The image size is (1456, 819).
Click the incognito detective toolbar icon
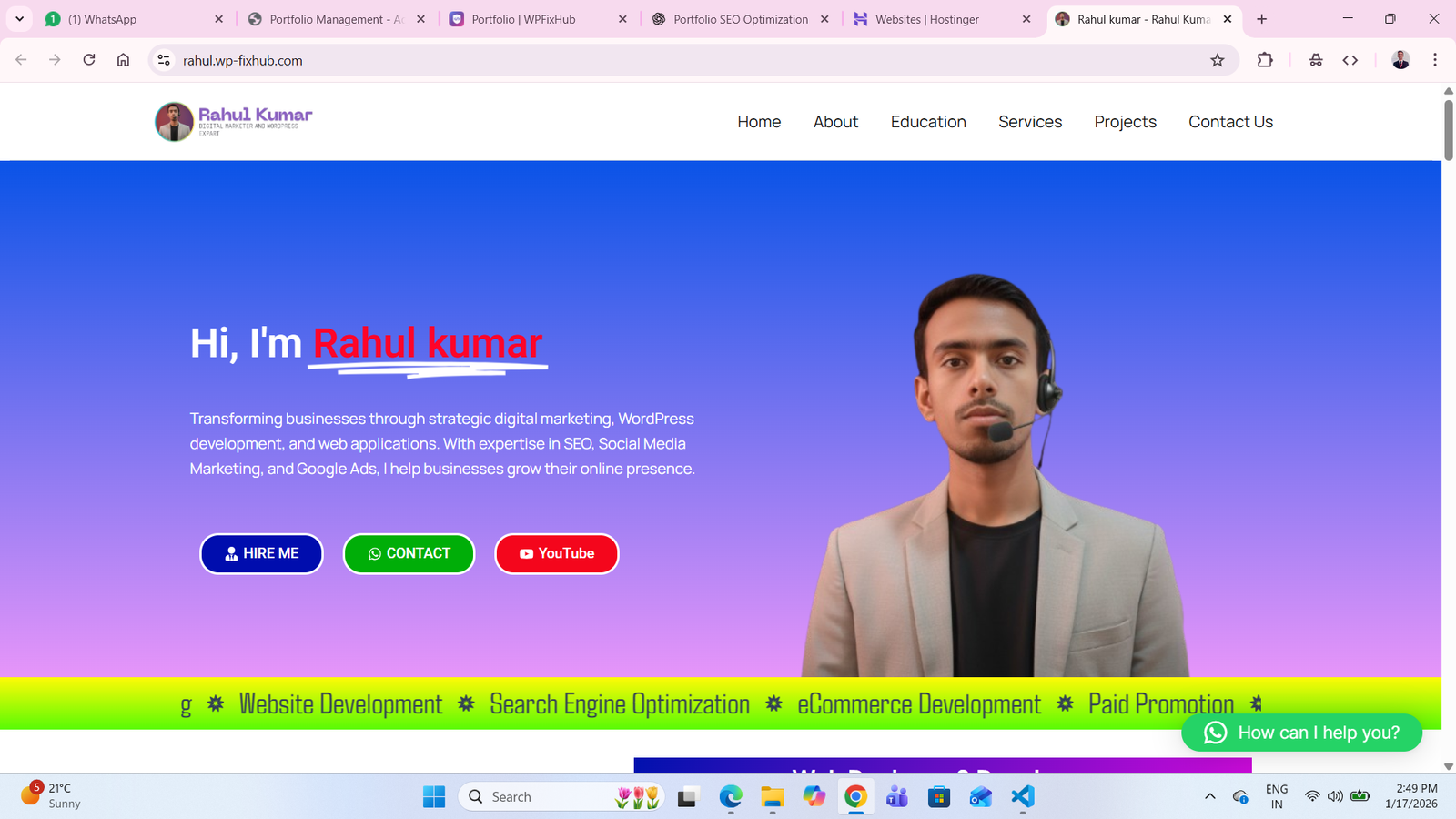[1314, 60]
